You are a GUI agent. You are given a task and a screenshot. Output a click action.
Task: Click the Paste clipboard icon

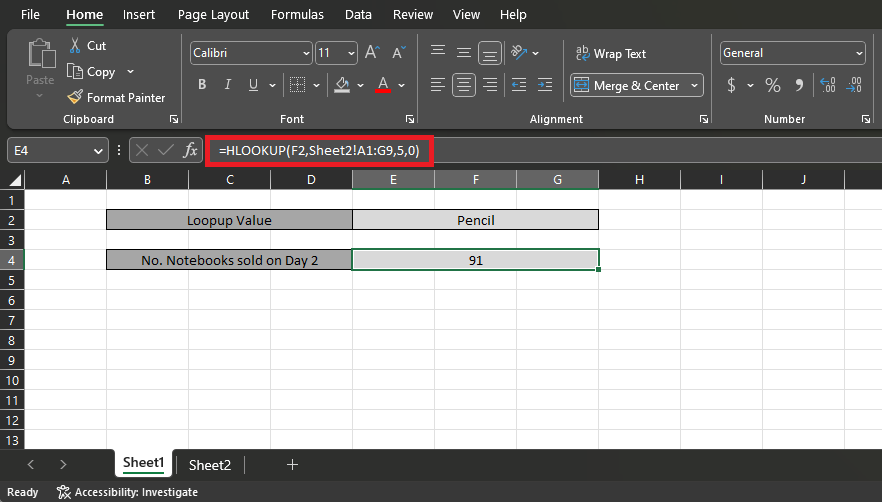click(x=42, y=54)
